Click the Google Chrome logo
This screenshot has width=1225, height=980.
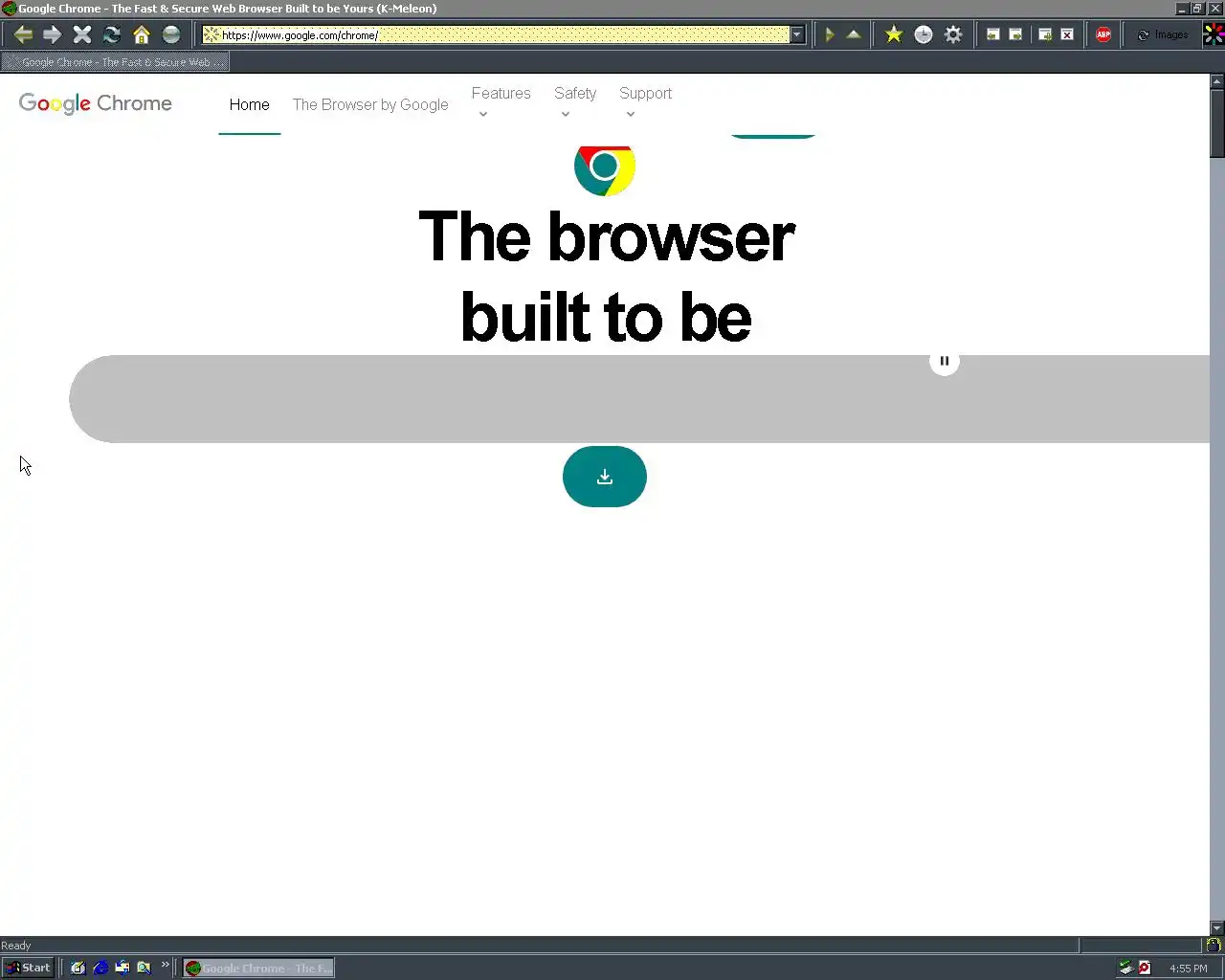coord(96,103)
